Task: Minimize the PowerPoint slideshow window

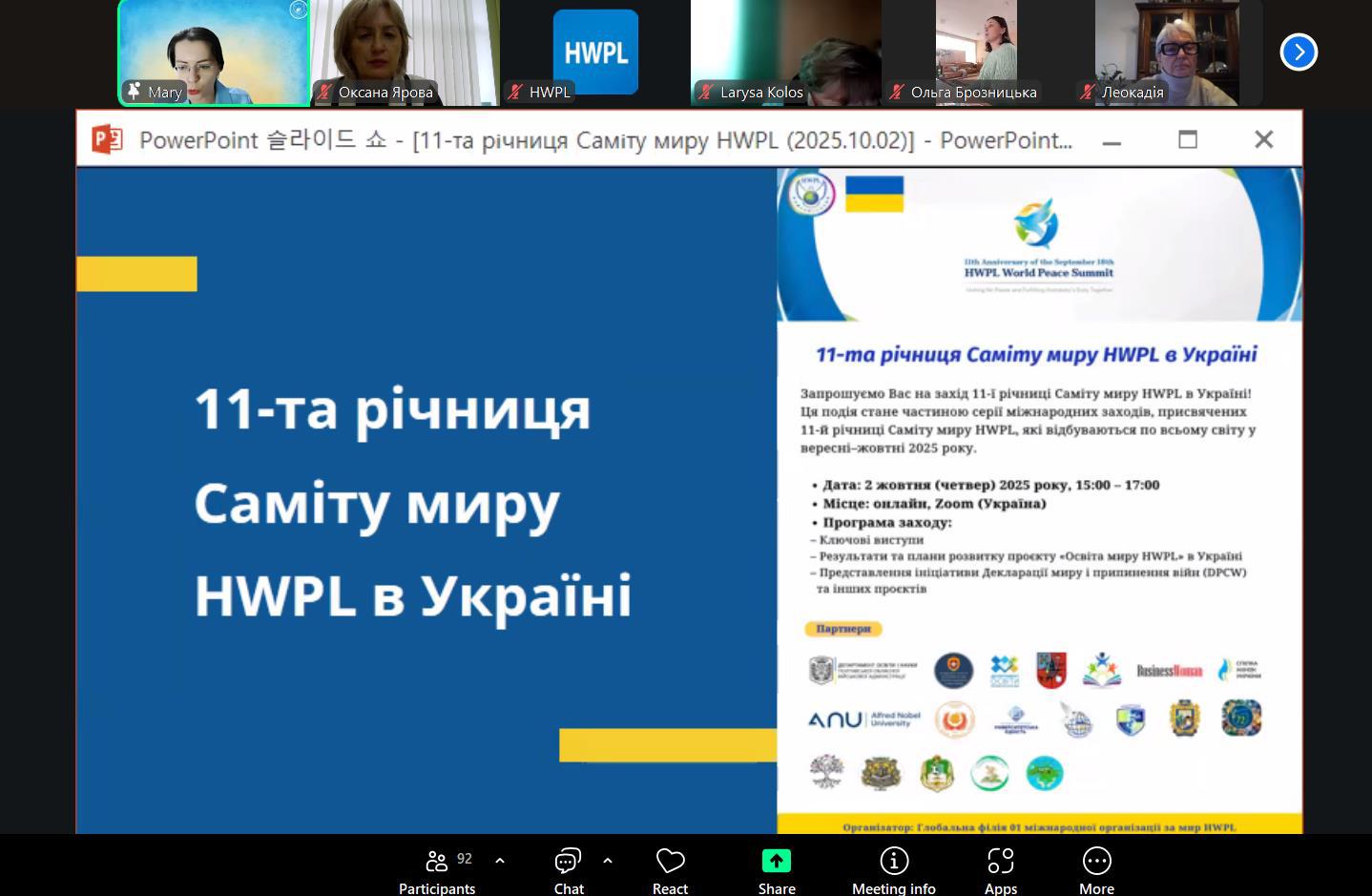Action: (x=1112, y=139)
